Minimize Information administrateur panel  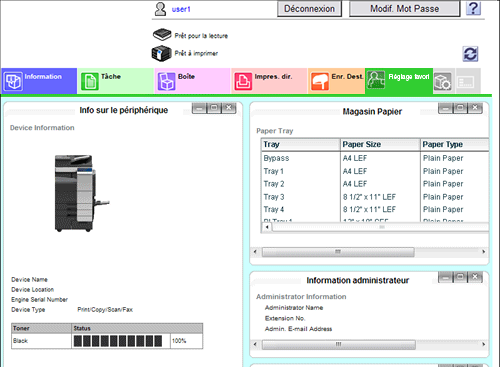pyautogui.click(x=446, y=277)
